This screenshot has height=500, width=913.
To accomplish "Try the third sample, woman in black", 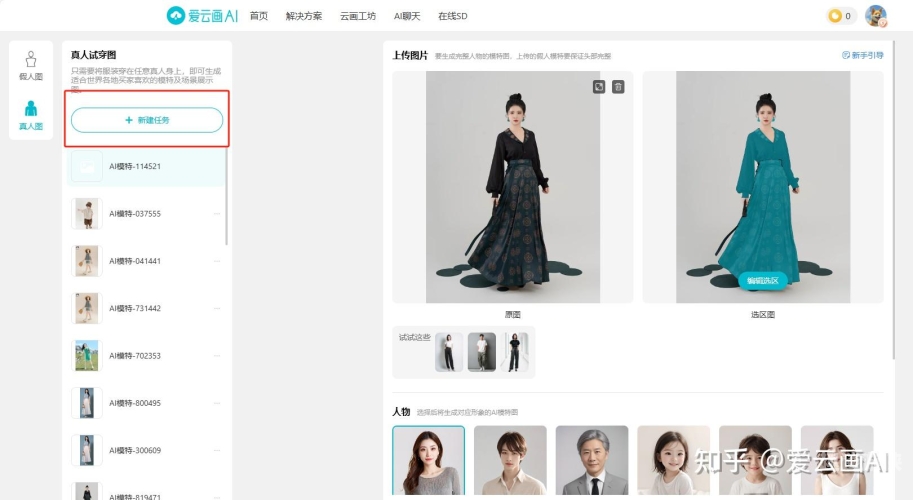I will click(x=515, y=352).
